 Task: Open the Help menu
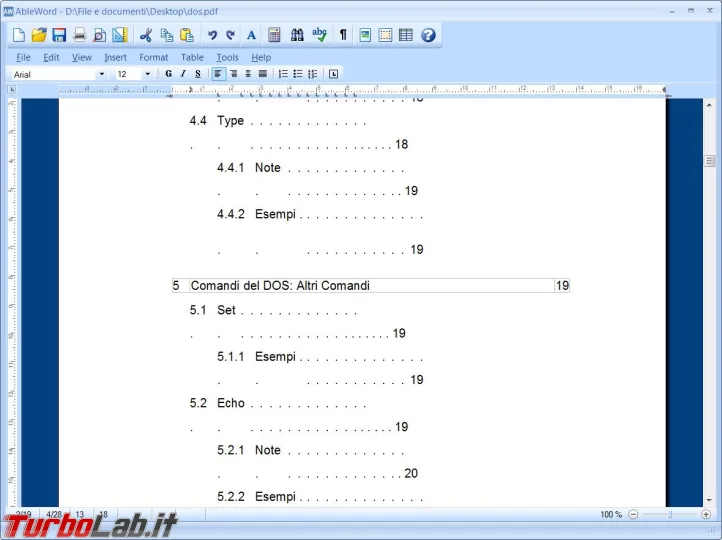(x=261, y=58)
